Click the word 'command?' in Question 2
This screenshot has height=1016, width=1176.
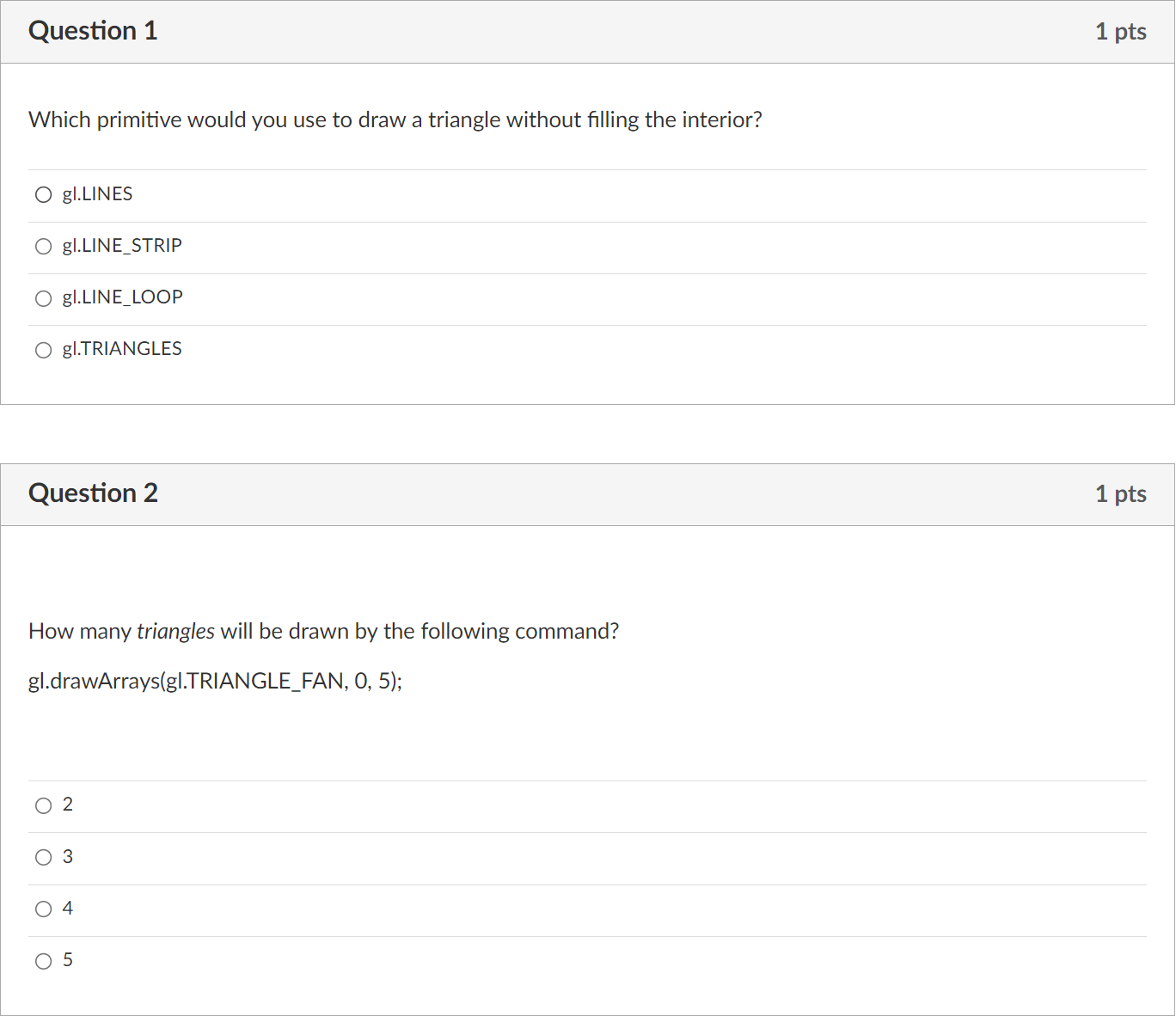tap(567, 632)
